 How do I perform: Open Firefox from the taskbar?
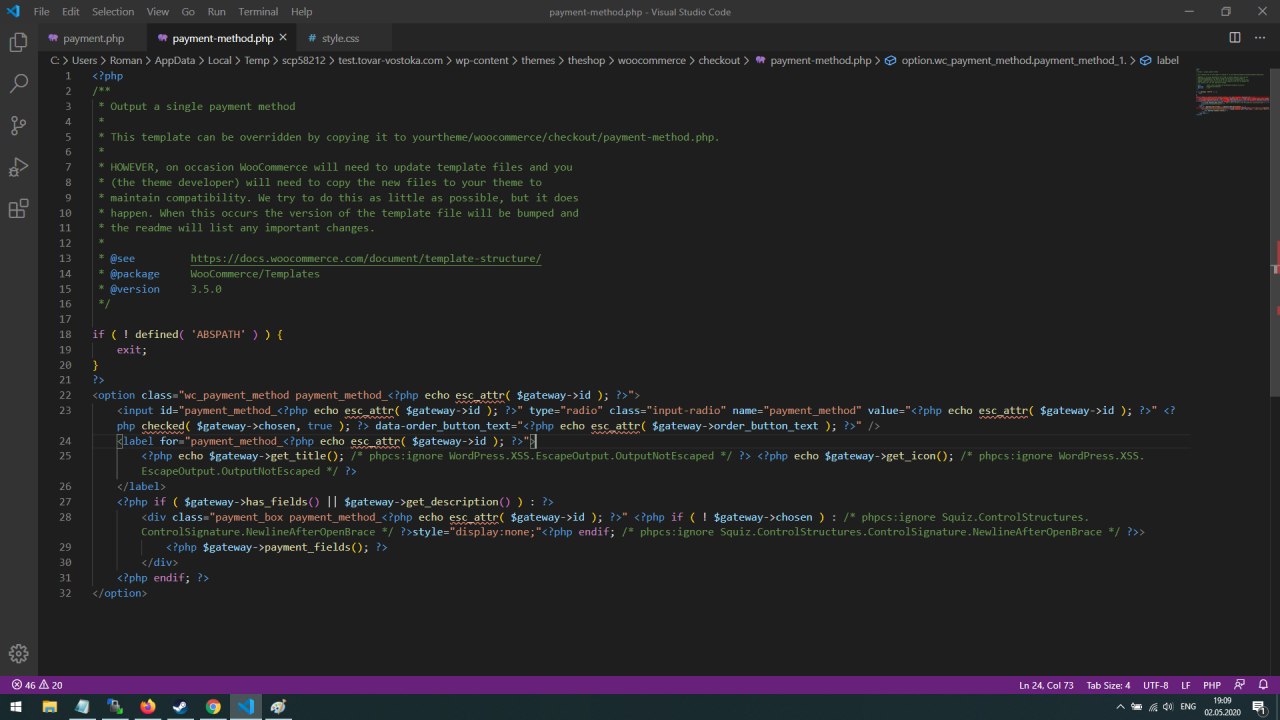(148, 706)
